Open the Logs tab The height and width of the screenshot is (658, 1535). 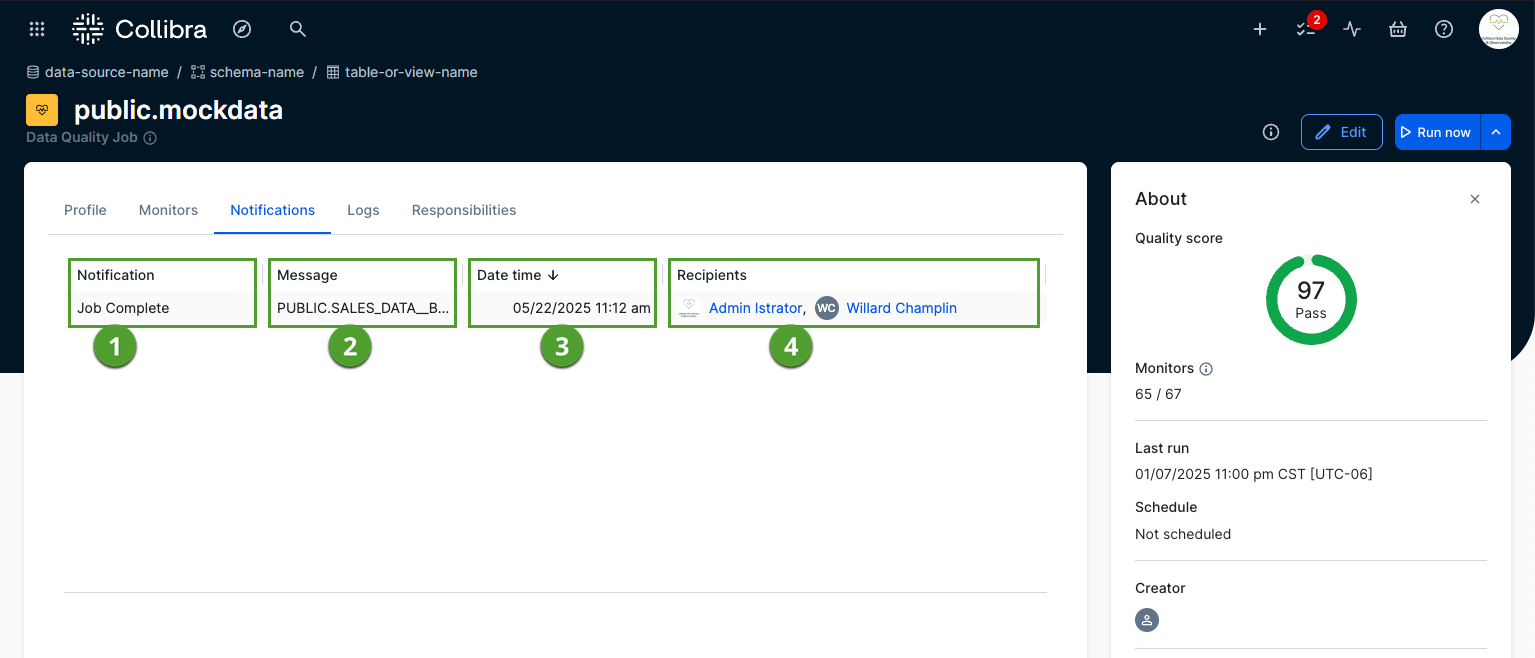pyautogui.click(x=363, y=210)
